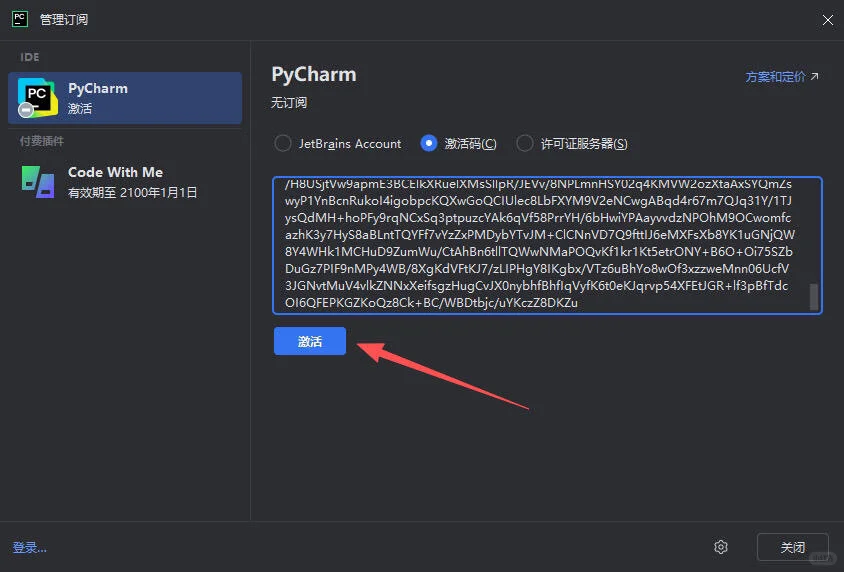Click the blue 激活 activate button

[310, 341]
